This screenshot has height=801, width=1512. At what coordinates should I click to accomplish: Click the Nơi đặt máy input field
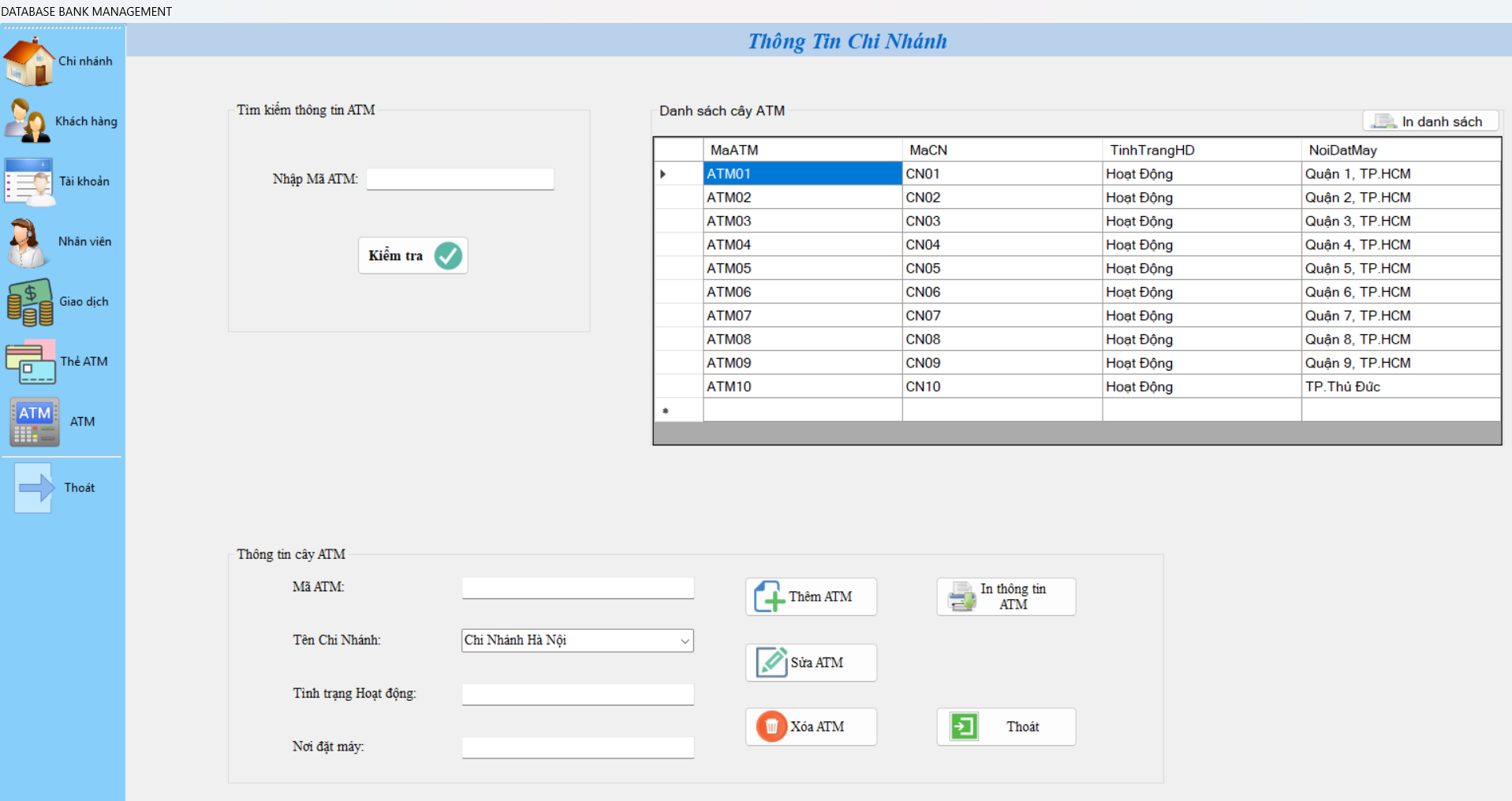tap(577, 747)
